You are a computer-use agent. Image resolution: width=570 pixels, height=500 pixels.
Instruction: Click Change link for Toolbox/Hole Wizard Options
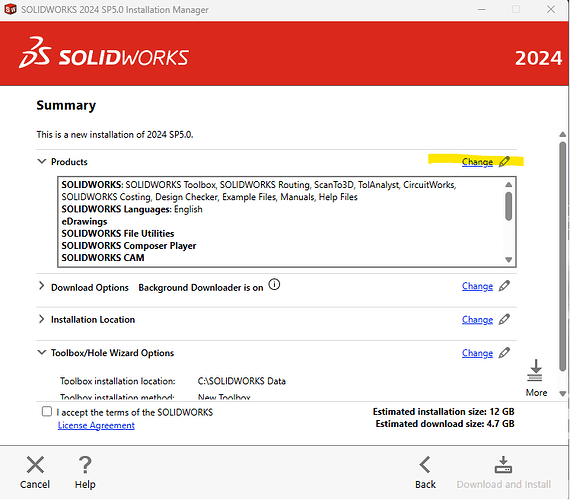[477, 353]
